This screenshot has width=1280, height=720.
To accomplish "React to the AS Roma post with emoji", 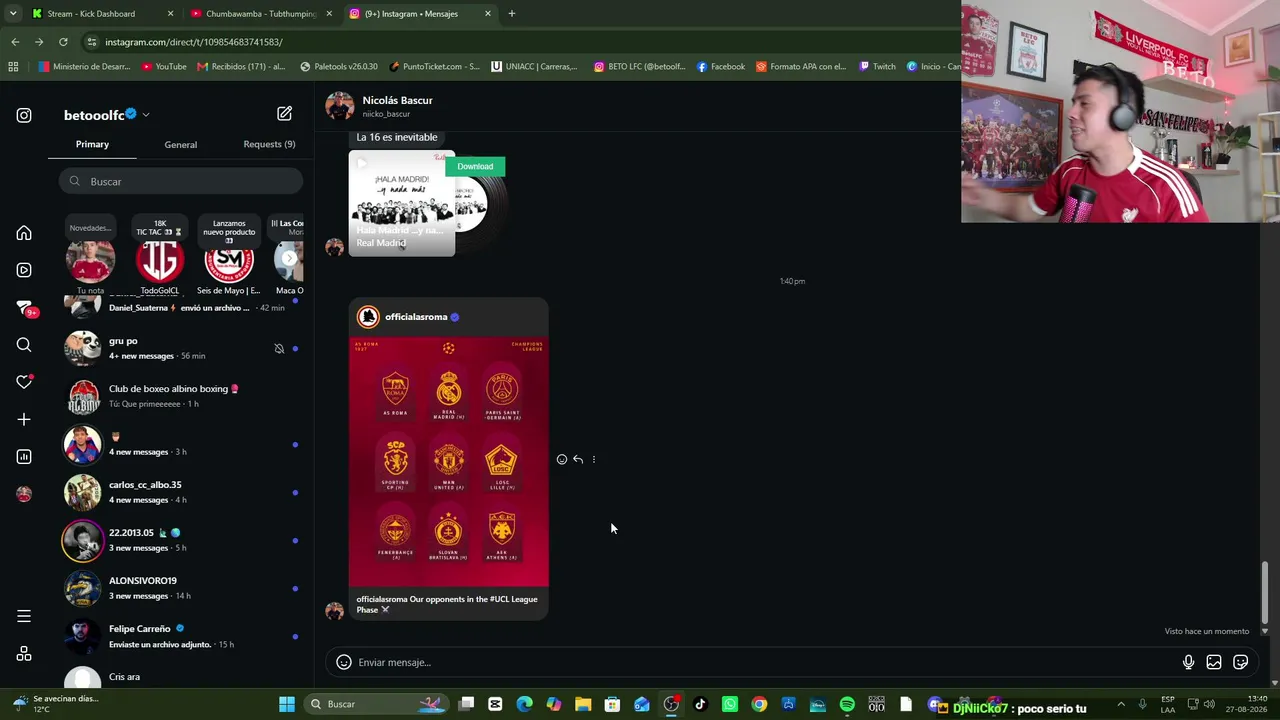I will click(562, 459).
